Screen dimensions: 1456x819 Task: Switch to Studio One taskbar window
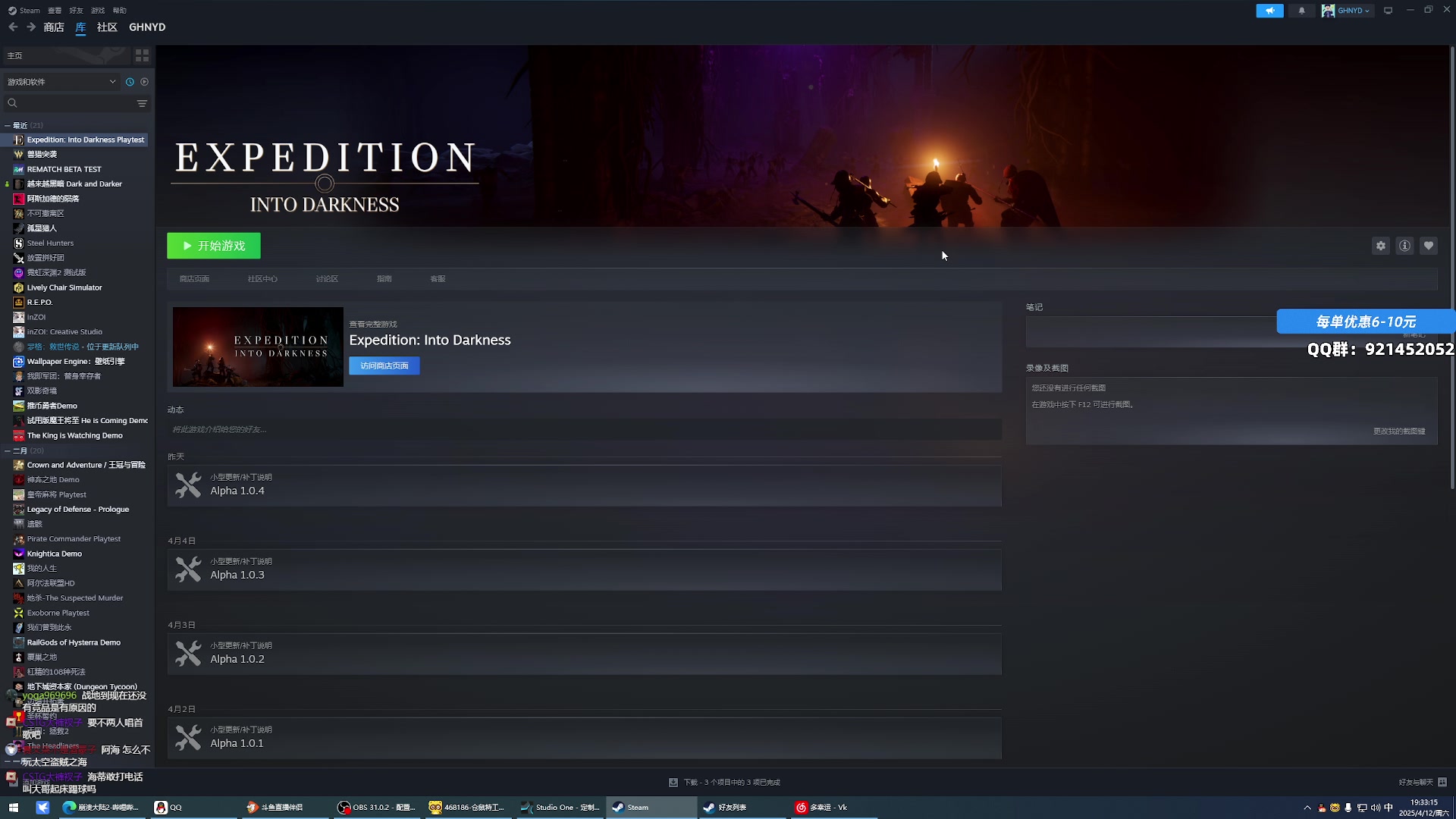560,808
